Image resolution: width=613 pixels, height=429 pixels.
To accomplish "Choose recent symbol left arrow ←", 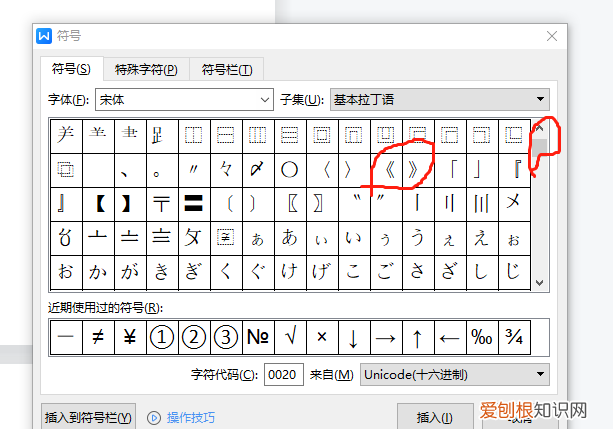I will click(x=451, y=337).
